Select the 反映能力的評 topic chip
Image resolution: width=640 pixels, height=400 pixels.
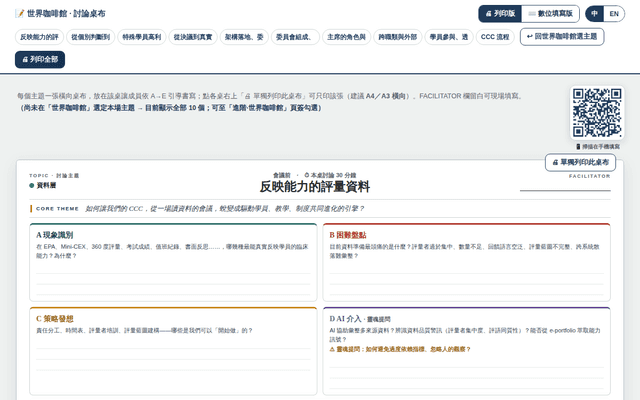point(39,37)
